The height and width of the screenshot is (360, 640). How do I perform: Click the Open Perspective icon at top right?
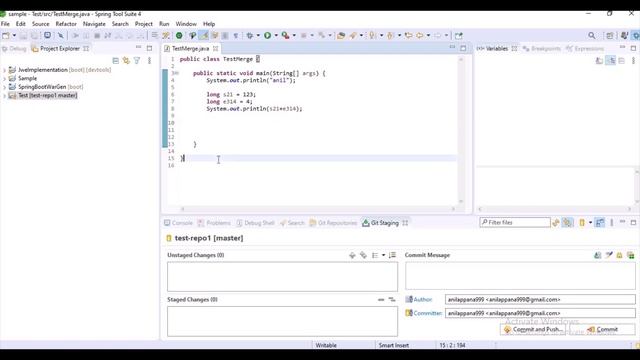pyautogui.click(x=610, y=36)
